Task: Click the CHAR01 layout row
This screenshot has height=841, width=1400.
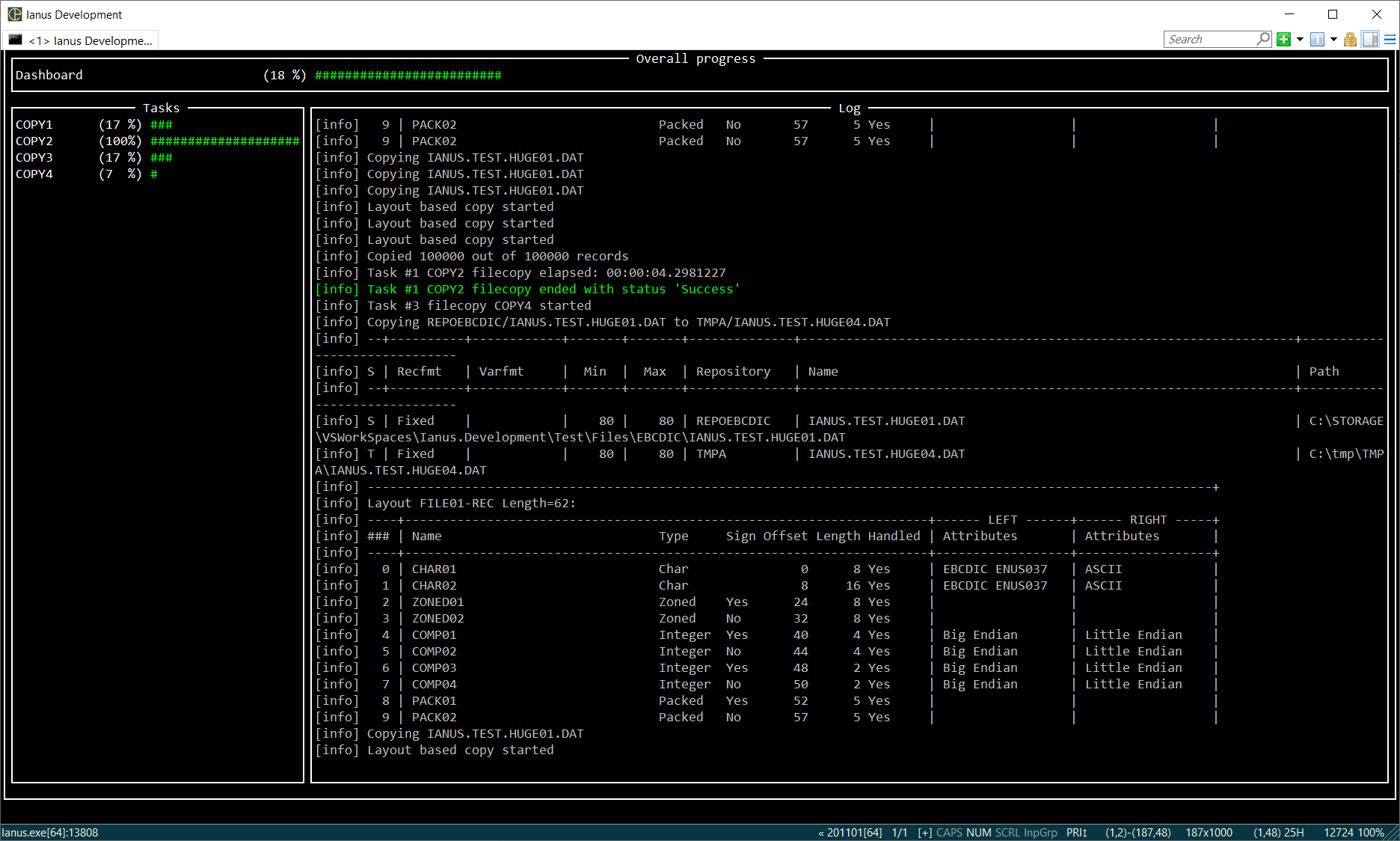Action: pos(767,569)
